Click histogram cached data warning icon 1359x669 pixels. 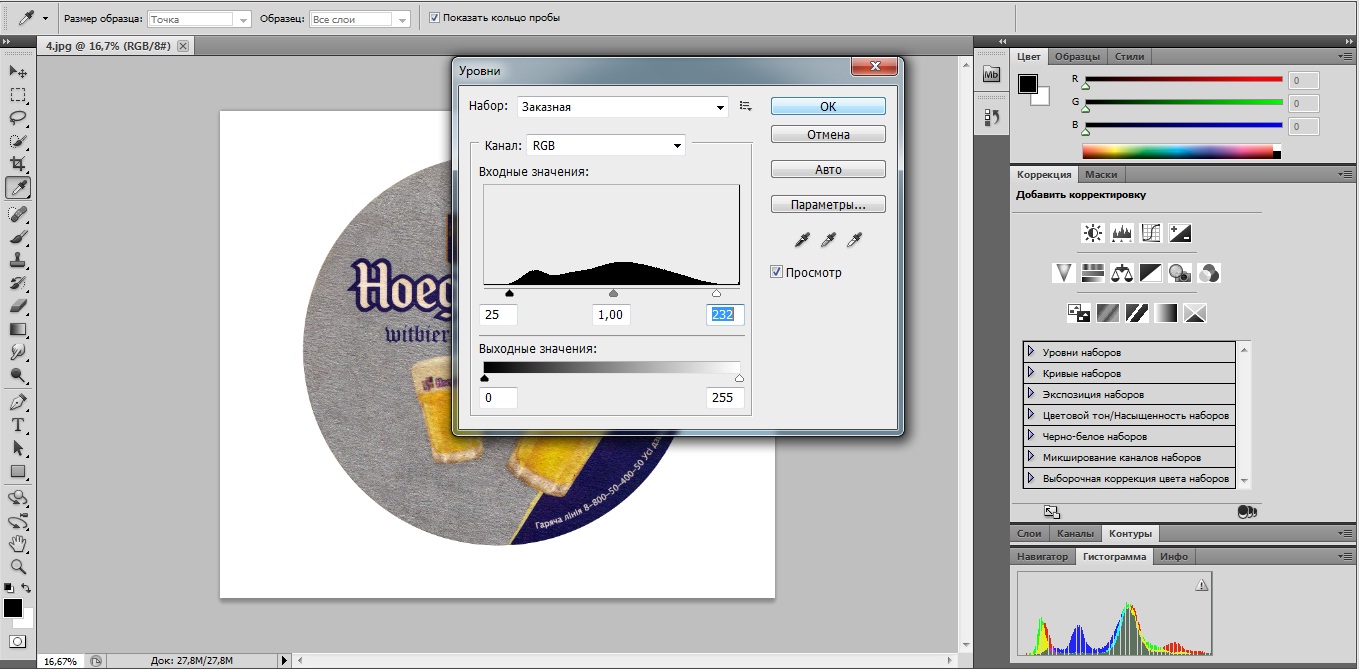1201,585
